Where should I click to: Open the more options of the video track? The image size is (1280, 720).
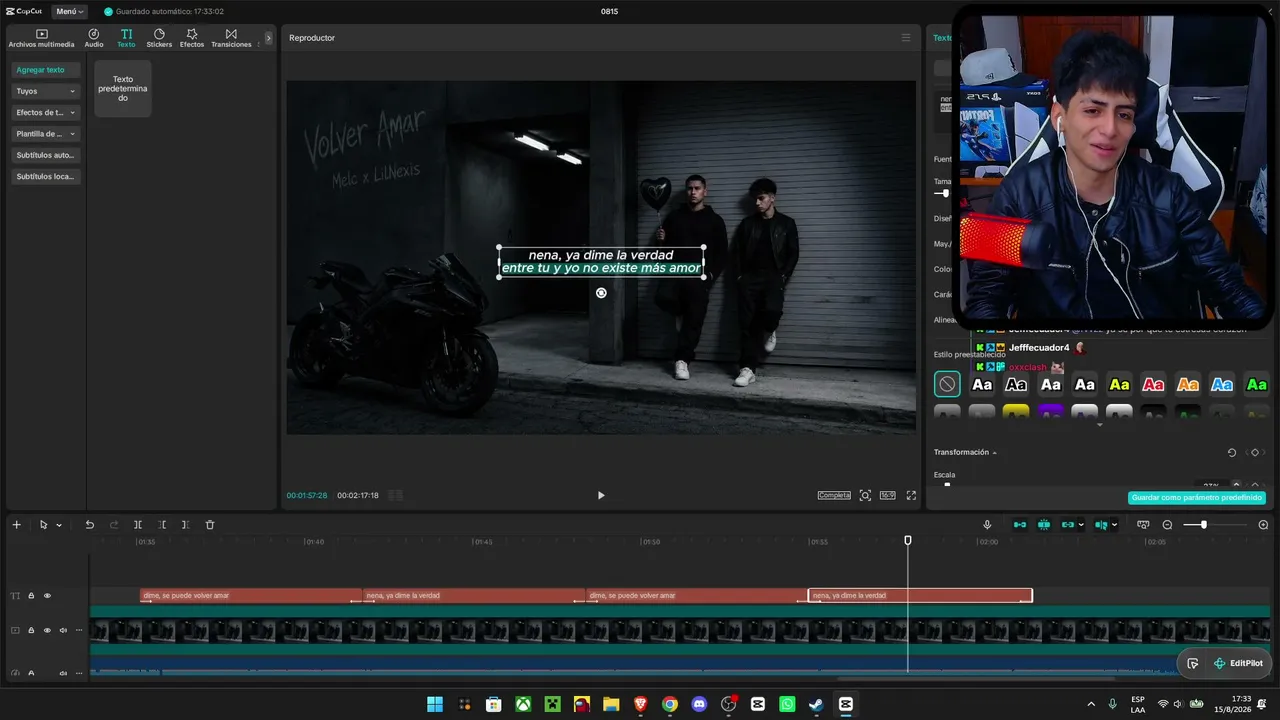[79, 630]
